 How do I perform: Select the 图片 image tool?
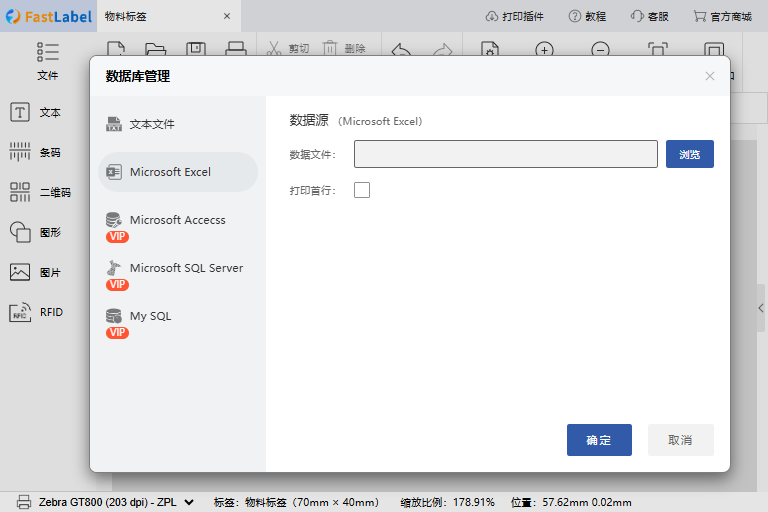(35, 272)
